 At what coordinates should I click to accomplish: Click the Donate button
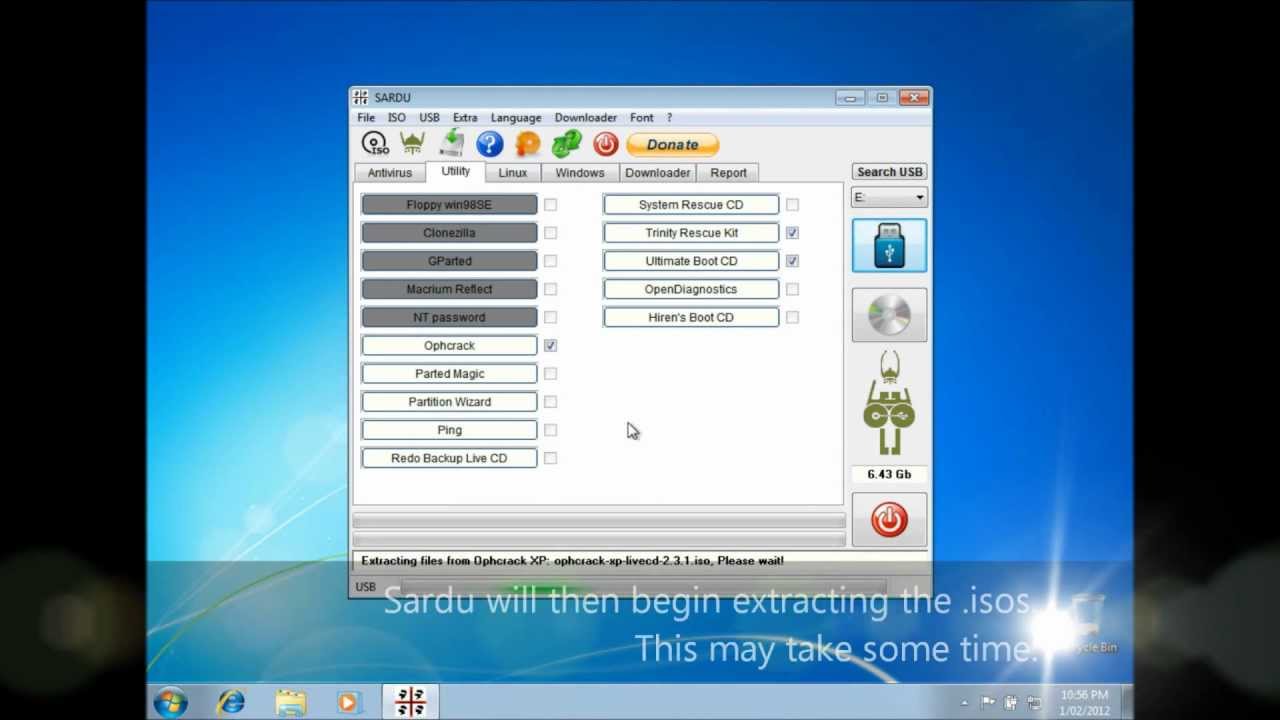(672, 144)
